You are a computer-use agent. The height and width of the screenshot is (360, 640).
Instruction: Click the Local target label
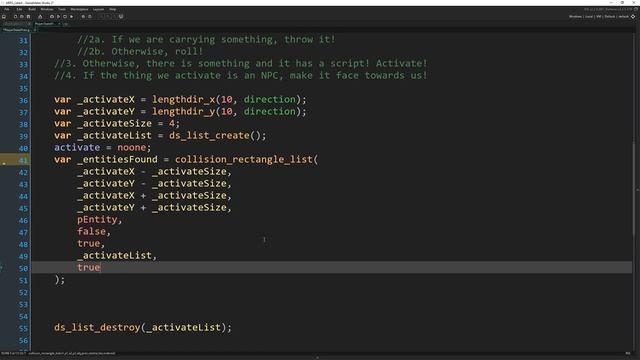tap(588, 17)
